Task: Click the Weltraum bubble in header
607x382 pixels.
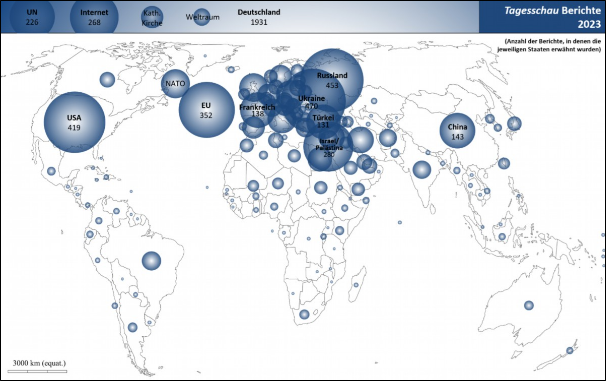Action: point(202,17)
